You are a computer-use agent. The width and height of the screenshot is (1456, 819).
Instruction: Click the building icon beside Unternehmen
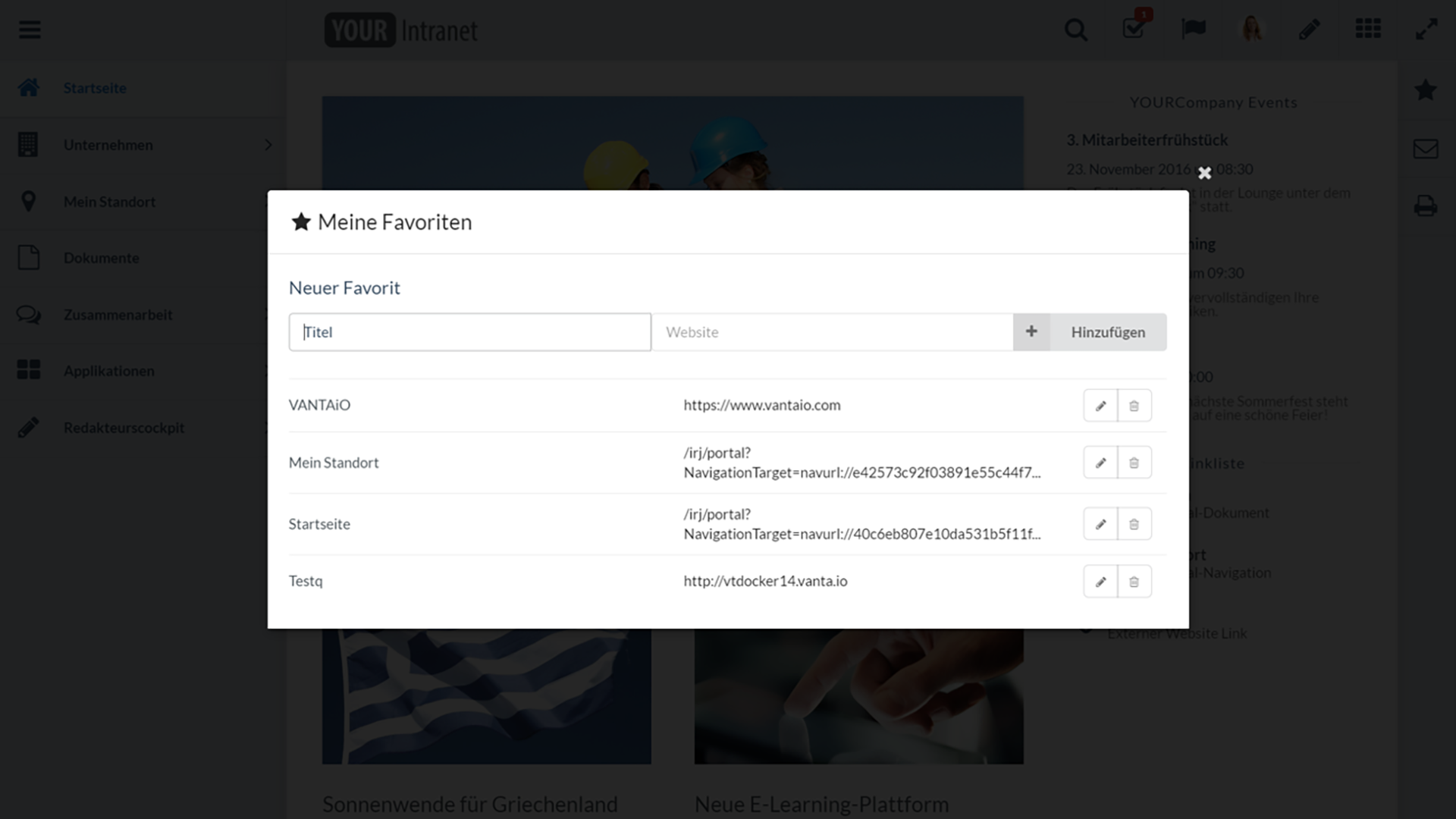pos(28,144)
